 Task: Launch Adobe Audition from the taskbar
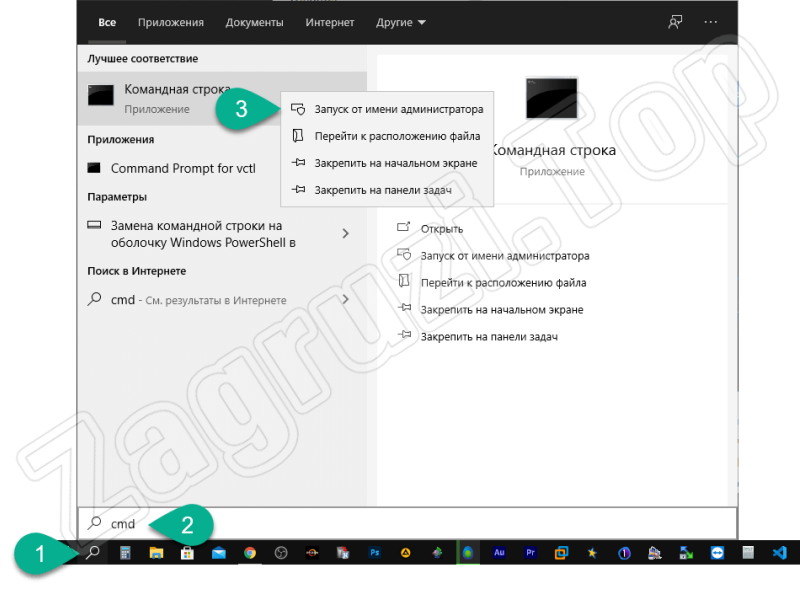click(499, 552)
